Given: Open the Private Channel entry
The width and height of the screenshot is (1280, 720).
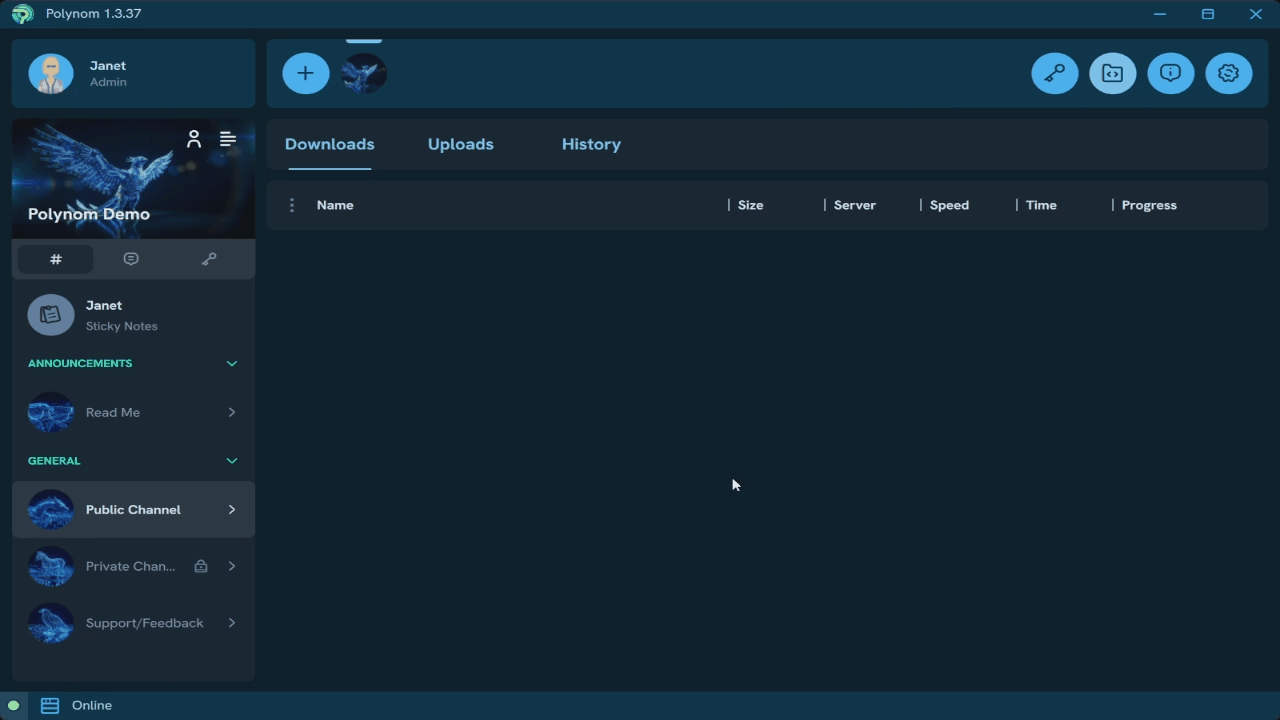Looking at the screenshot, I should [130, 566].
